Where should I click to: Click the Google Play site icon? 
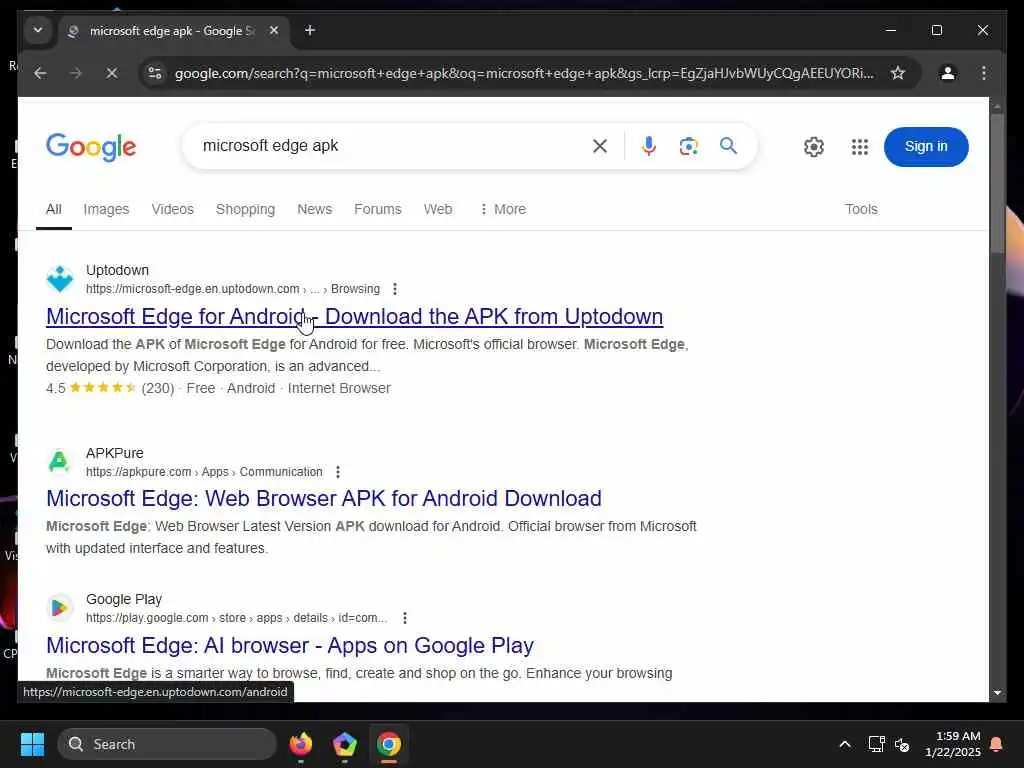pyautogui.click(x=59, y=608)
